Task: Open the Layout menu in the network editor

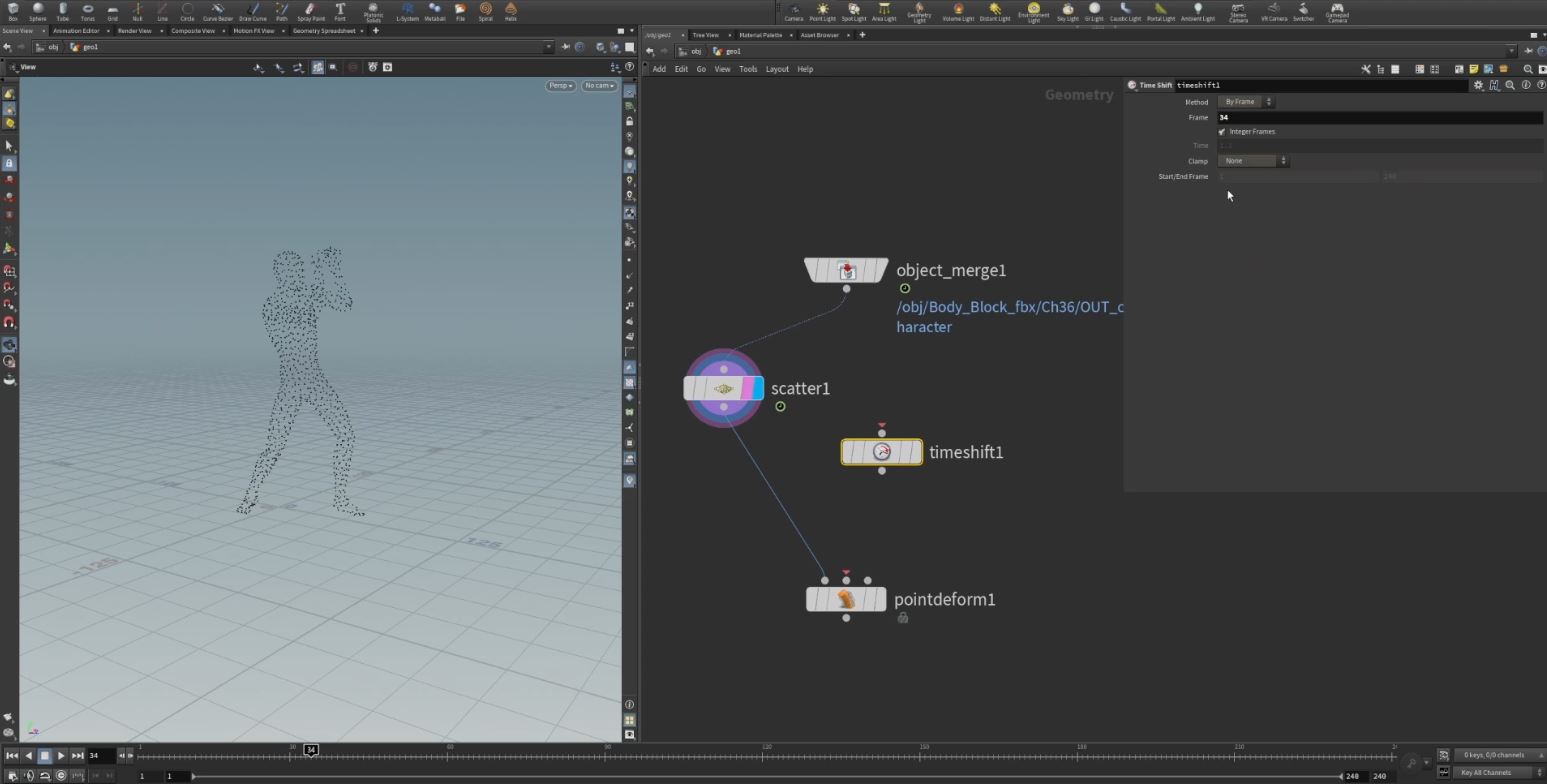Action: point(776,69)
